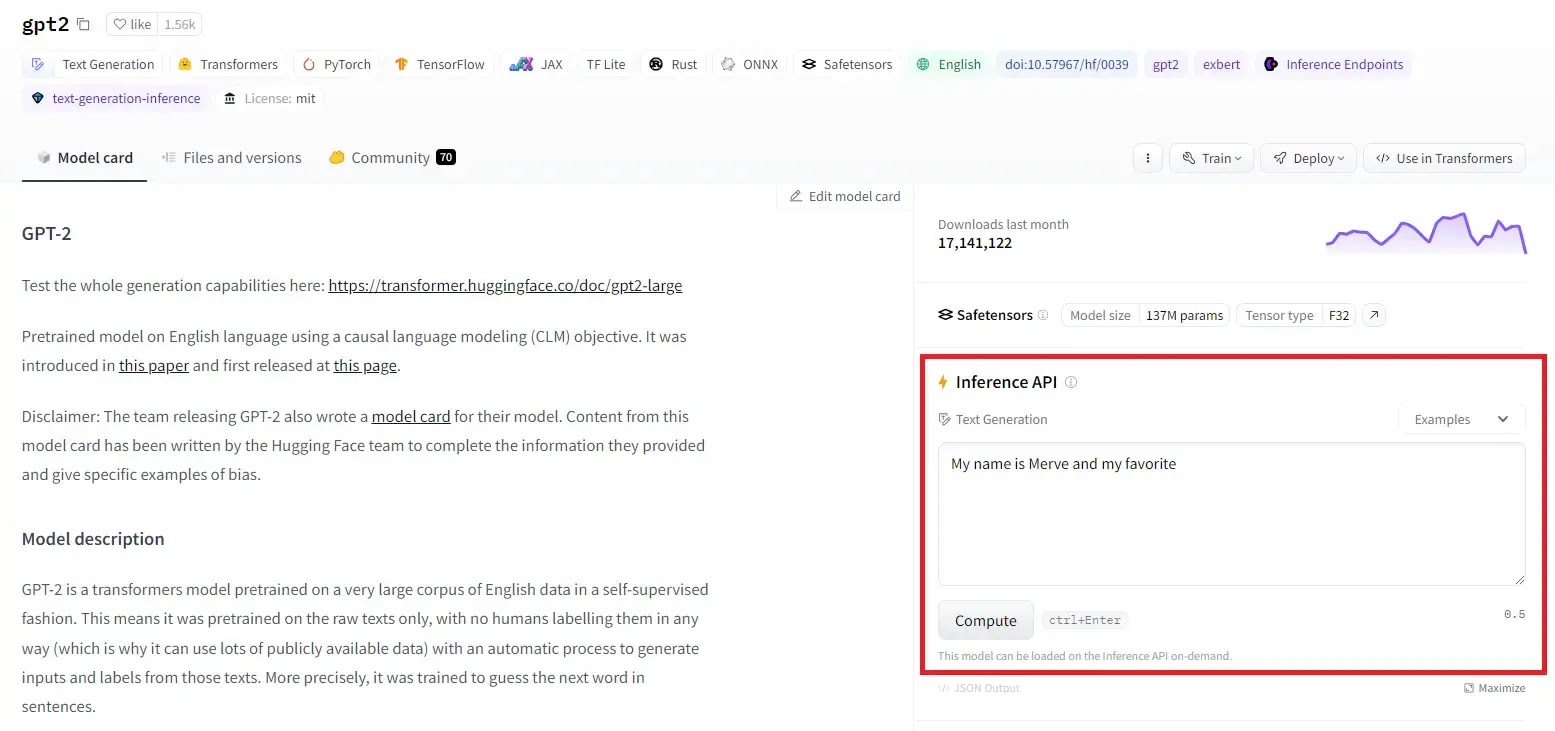Click the License: mit tag

coord(270,98)
